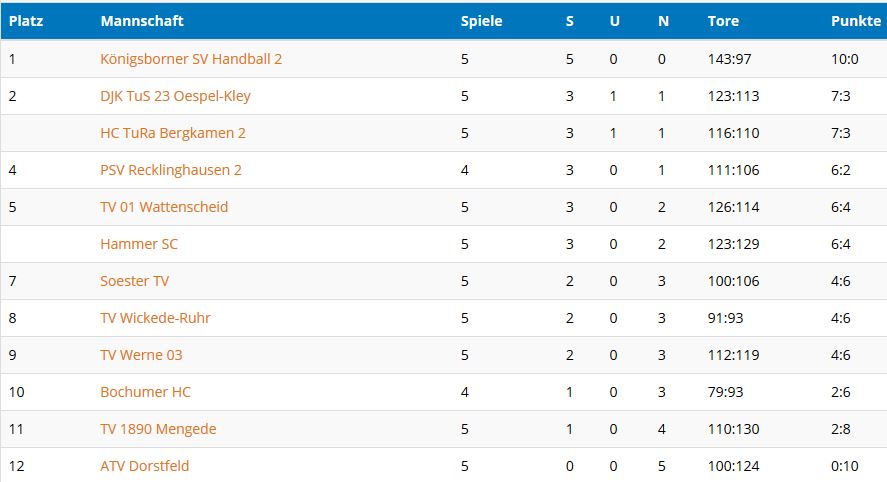The image size is (887, 482).
Task: Click the points value 0:10
Action: click(845, 466)
